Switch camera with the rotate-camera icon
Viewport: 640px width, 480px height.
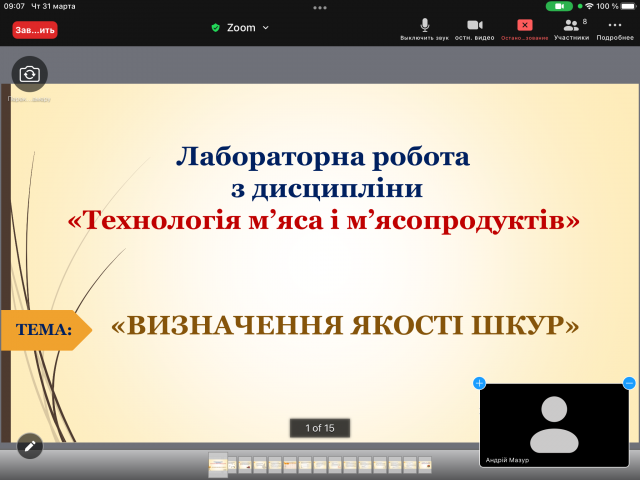point(30,74)
